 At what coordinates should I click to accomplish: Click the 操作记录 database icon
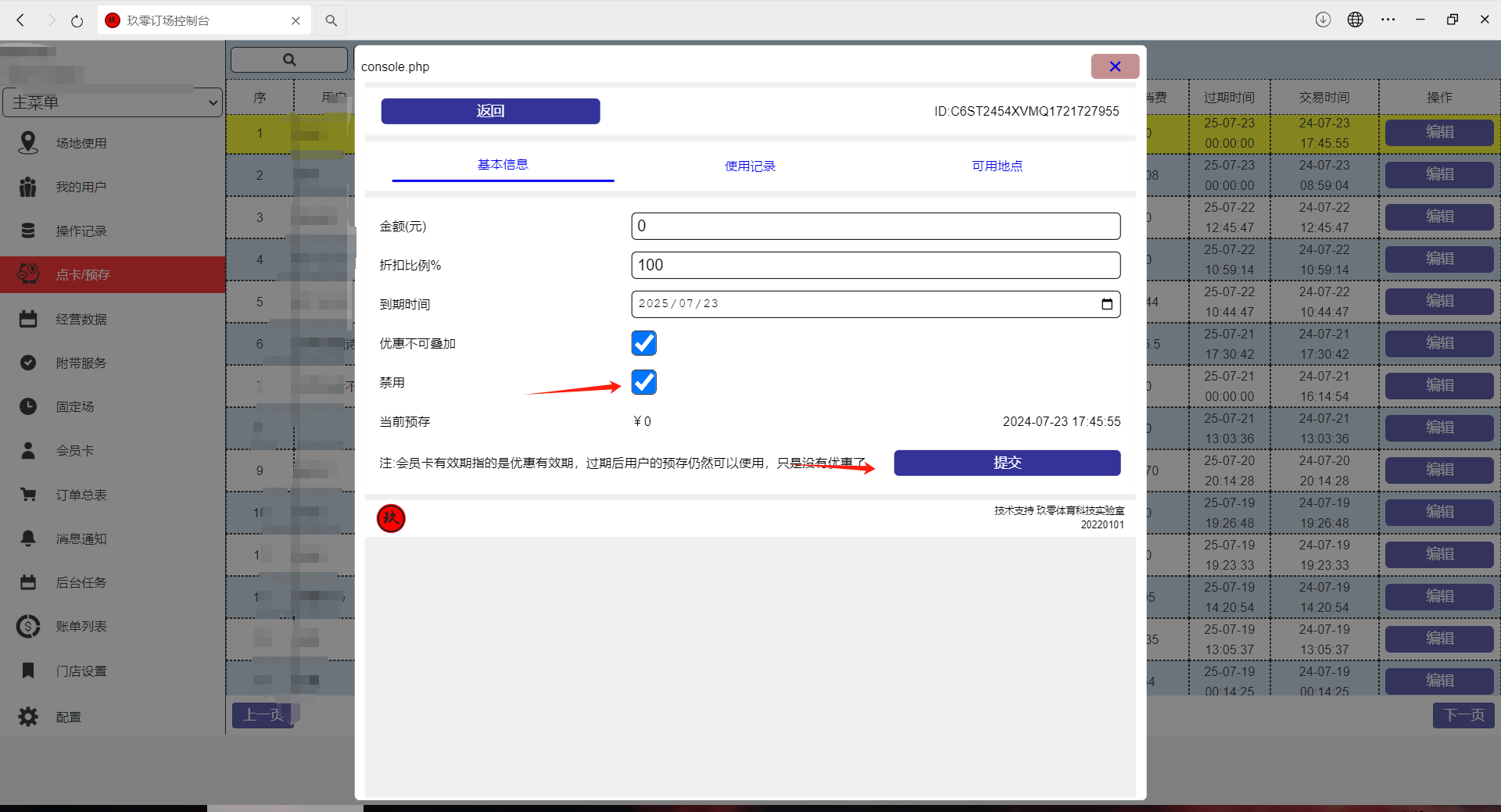click(28, 231)
